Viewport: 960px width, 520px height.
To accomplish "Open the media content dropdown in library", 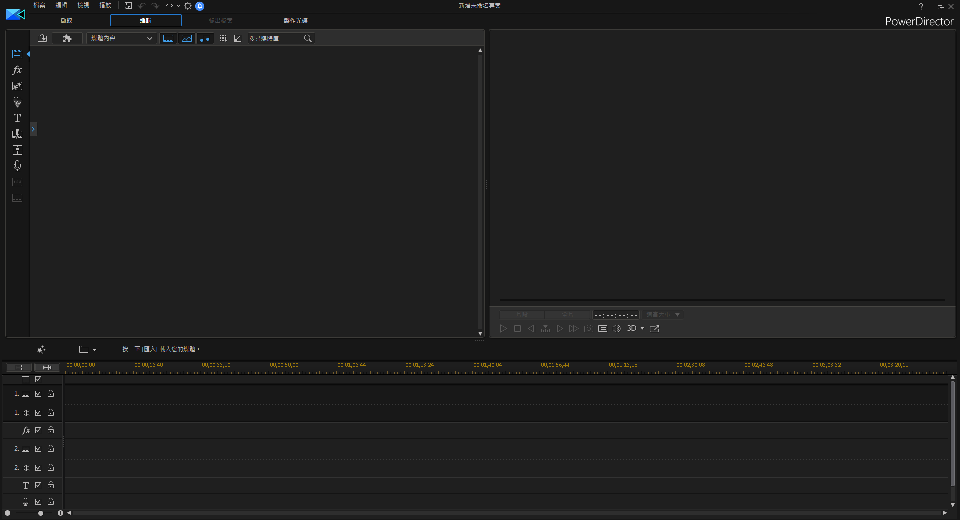I will (120, 38).
